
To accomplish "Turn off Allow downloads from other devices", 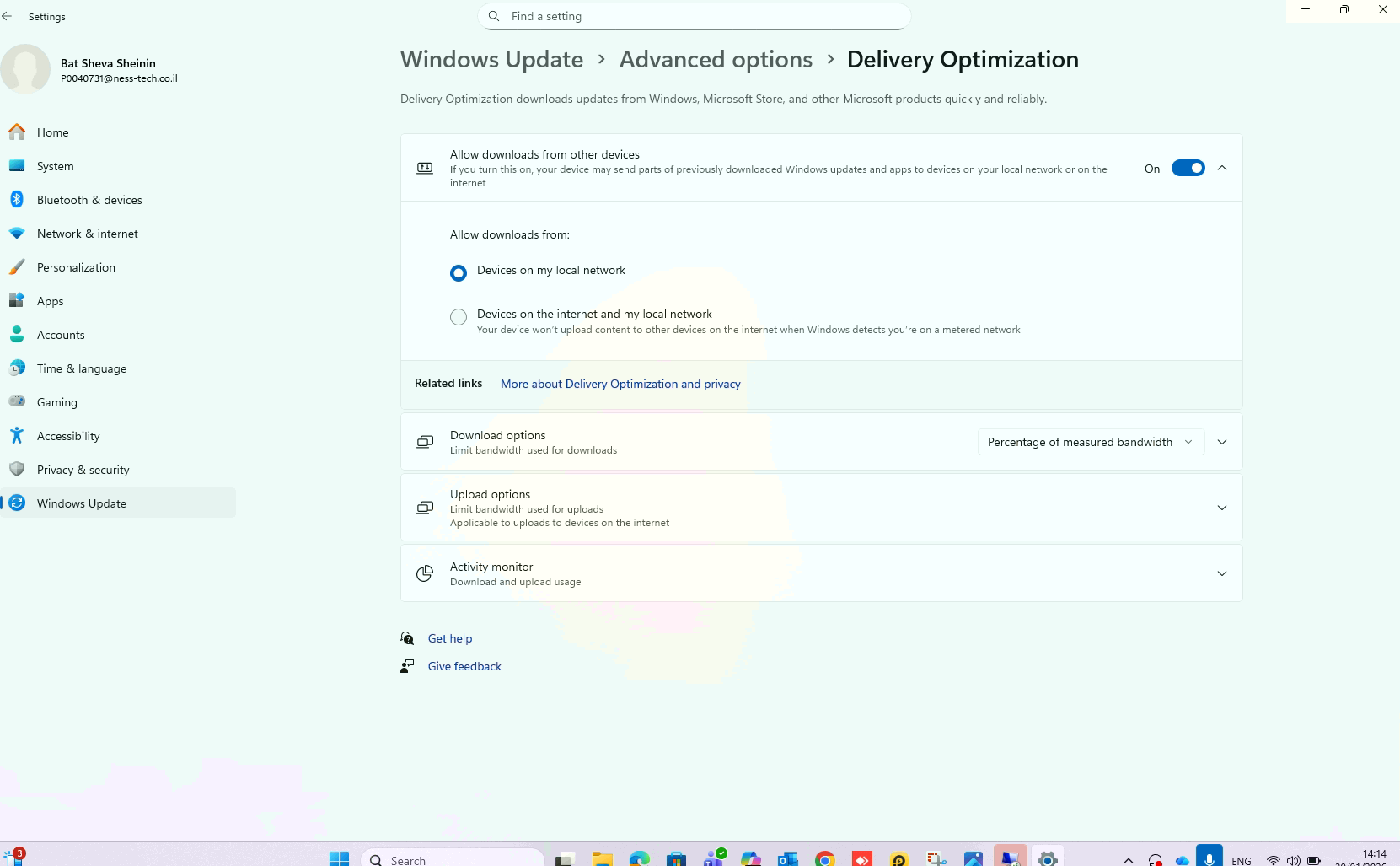I will click(1188, 169).
